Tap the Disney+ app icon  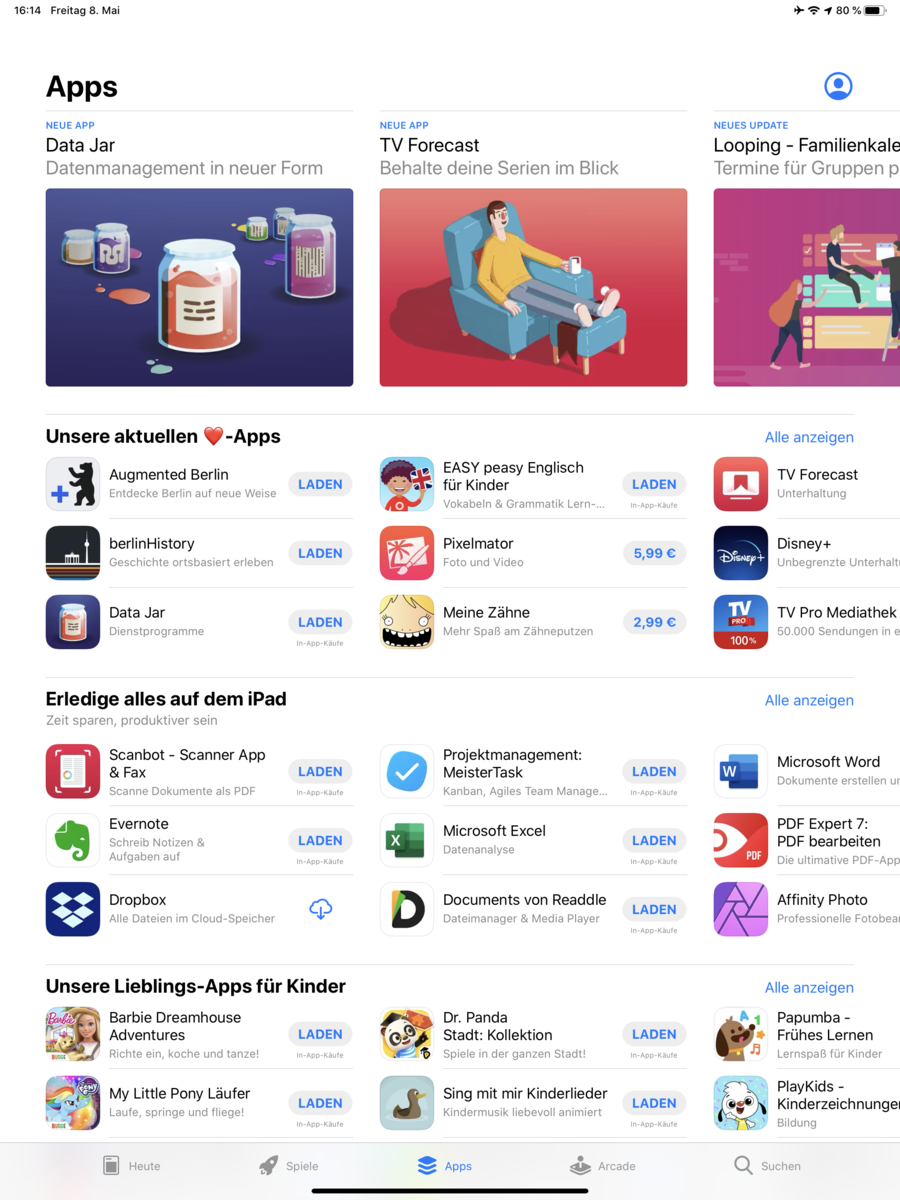point(741,553)
